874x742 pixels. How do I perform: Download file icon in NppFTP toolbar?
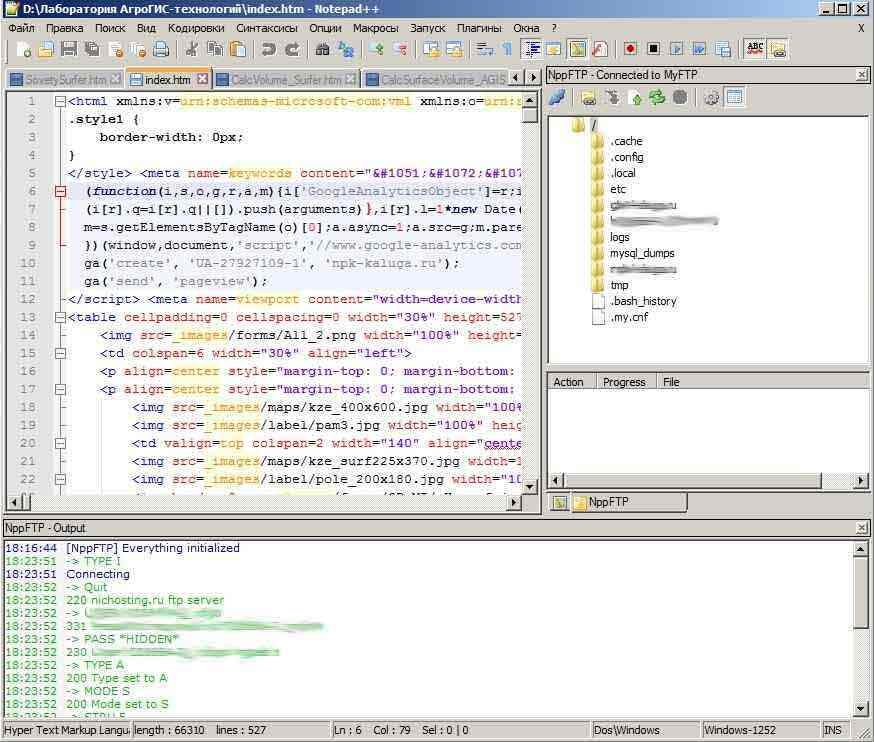[x=613, y=98]
